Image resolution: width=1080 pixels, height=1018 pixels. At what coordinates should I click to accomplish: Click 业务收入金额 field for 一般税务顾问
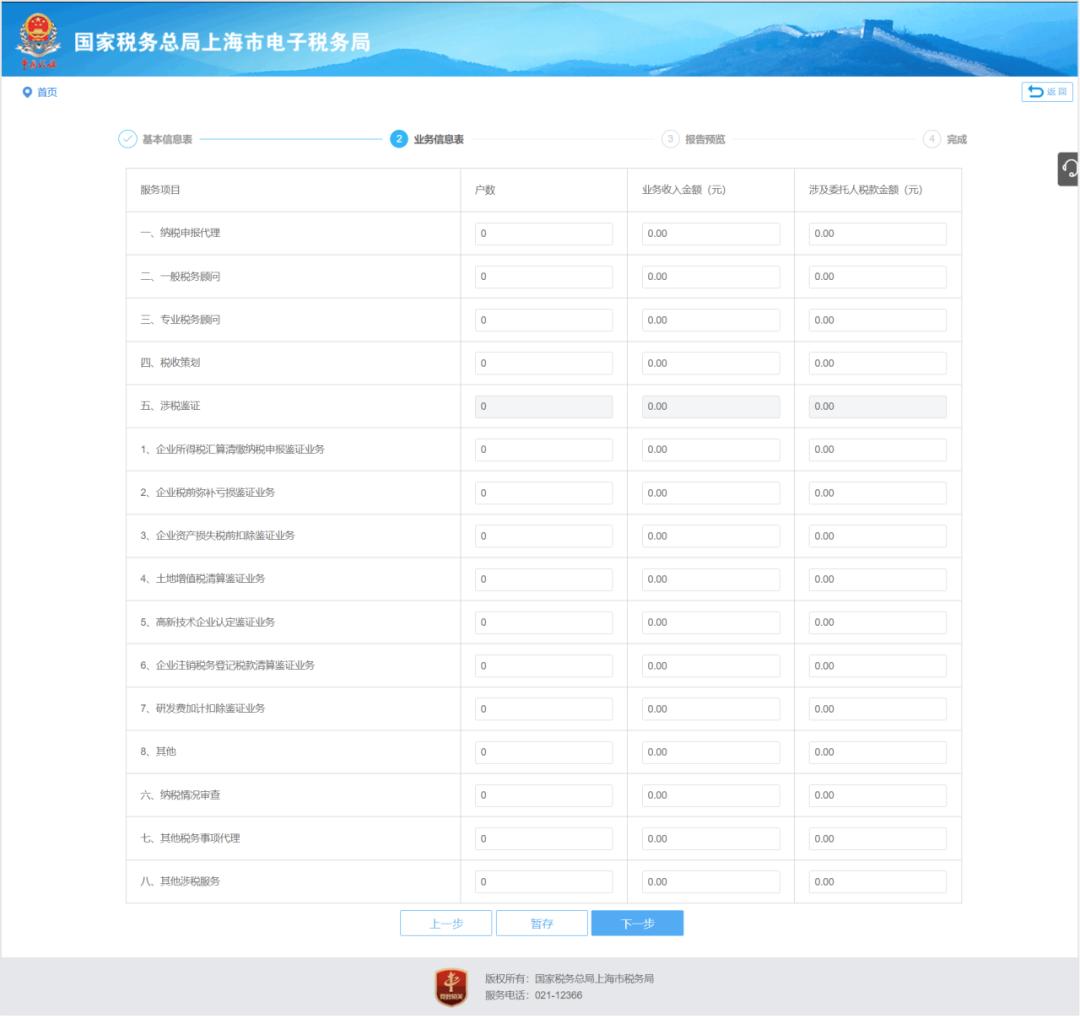(710, 277)
